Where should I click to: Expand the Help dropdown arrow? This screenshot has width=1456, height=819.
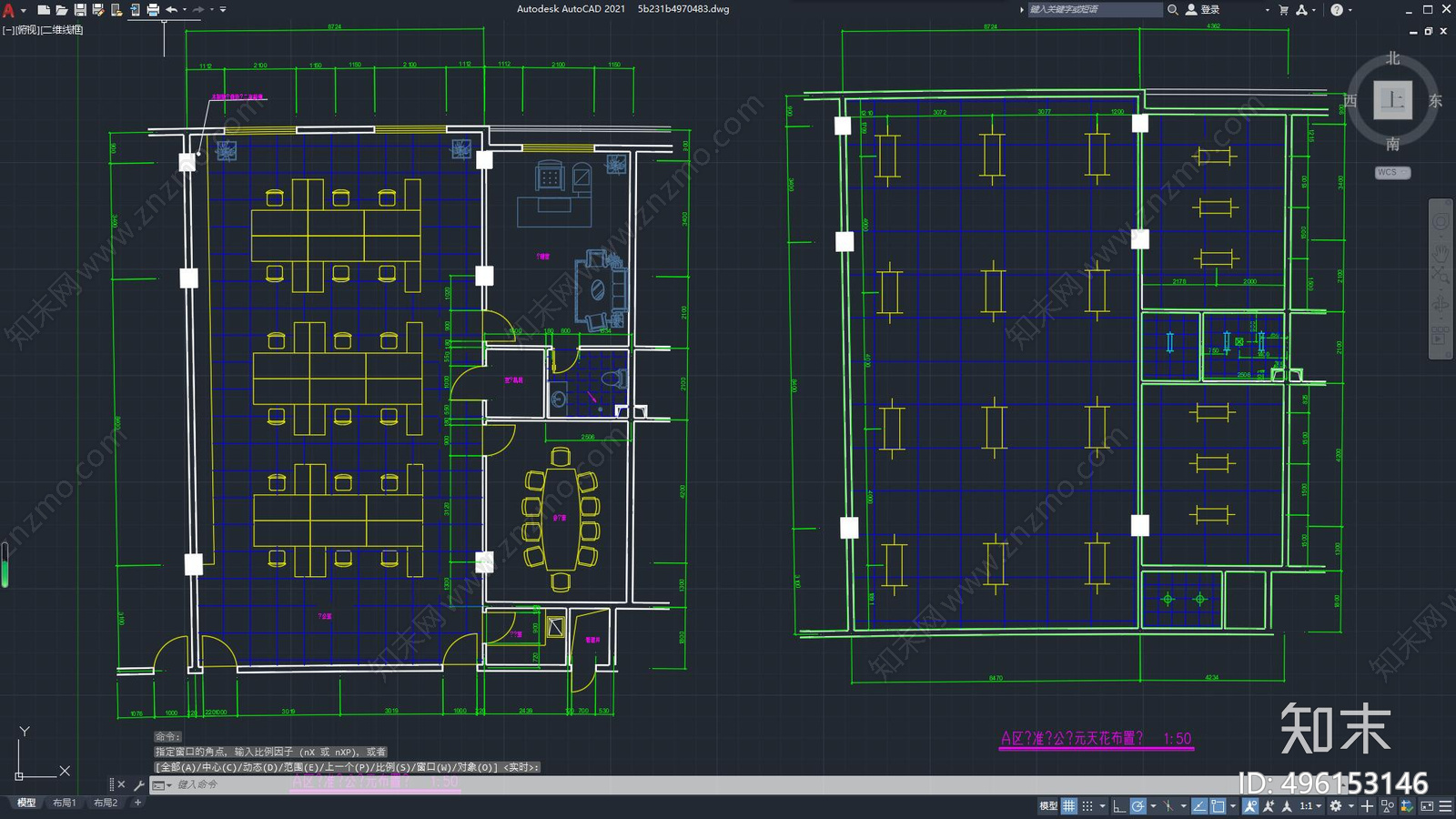[1350, 10]
